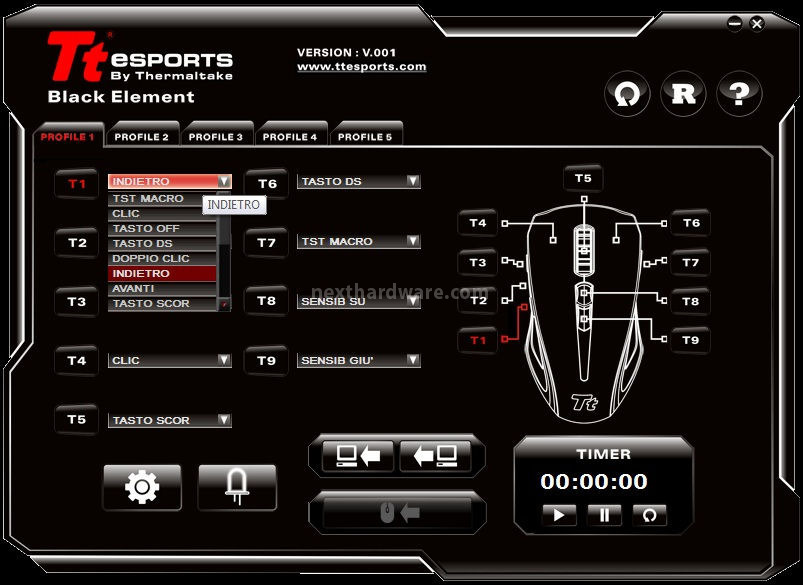Screen dimensions: 803x585
Task: Open the www.ttesports.com link
Action: (x=362, y=67)
